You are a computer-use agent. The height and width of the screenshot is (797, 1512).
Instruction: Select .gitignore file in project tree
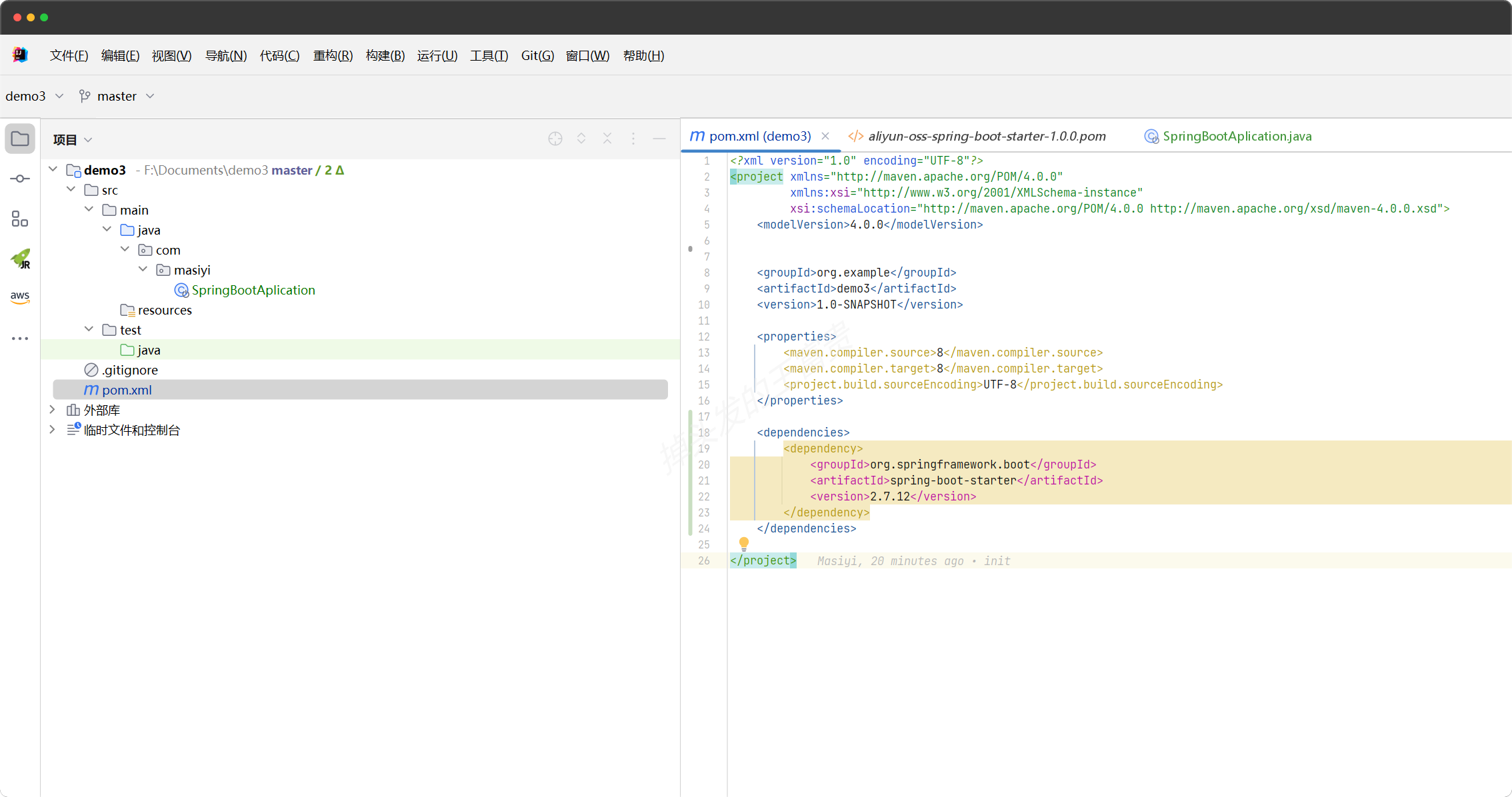click(x=130, y=370)
